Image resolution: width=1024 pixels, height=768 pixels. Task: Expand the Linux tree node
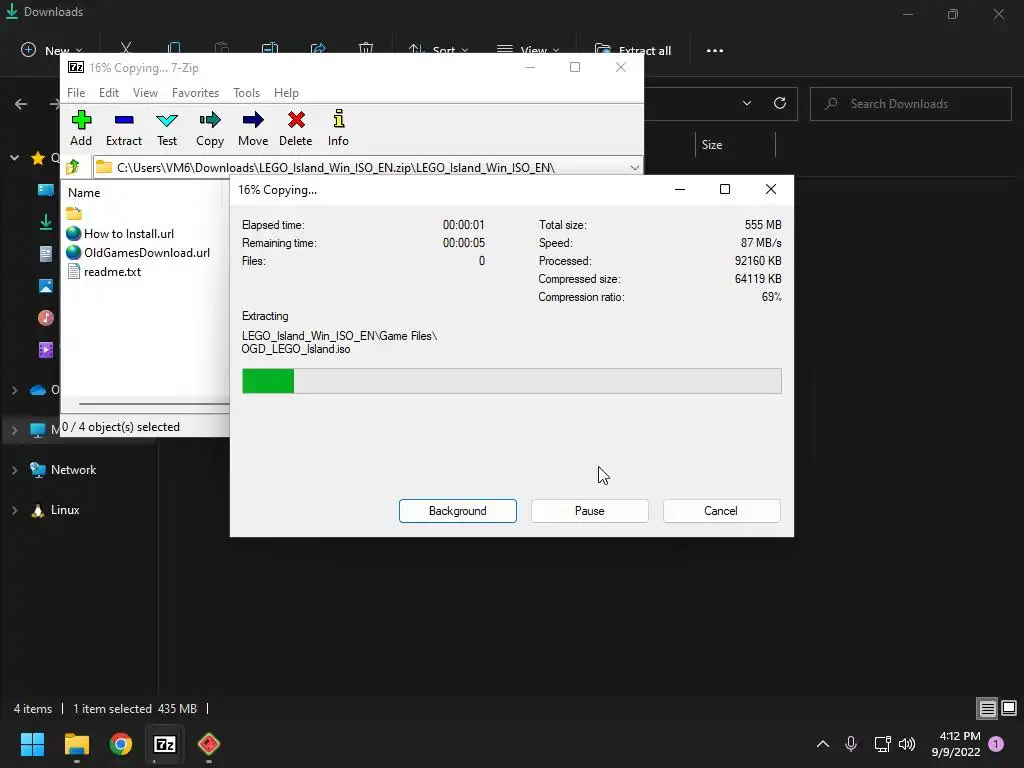click(x=14, y=511)
